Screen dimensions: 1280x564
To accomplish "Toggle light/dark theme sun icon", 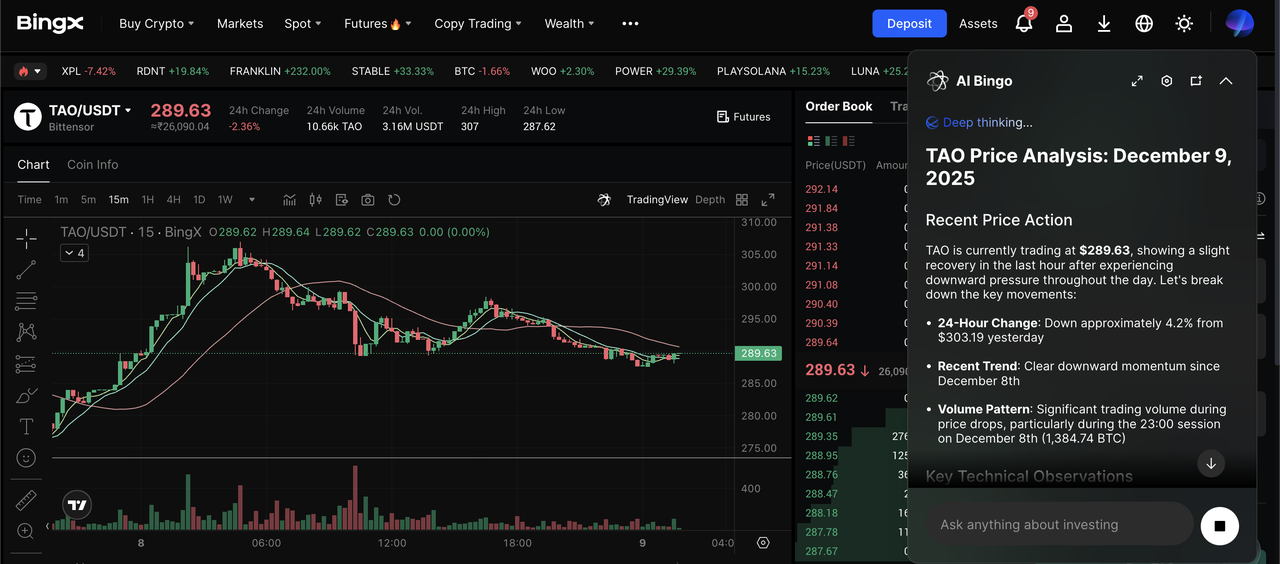I will click(1184, 24).
